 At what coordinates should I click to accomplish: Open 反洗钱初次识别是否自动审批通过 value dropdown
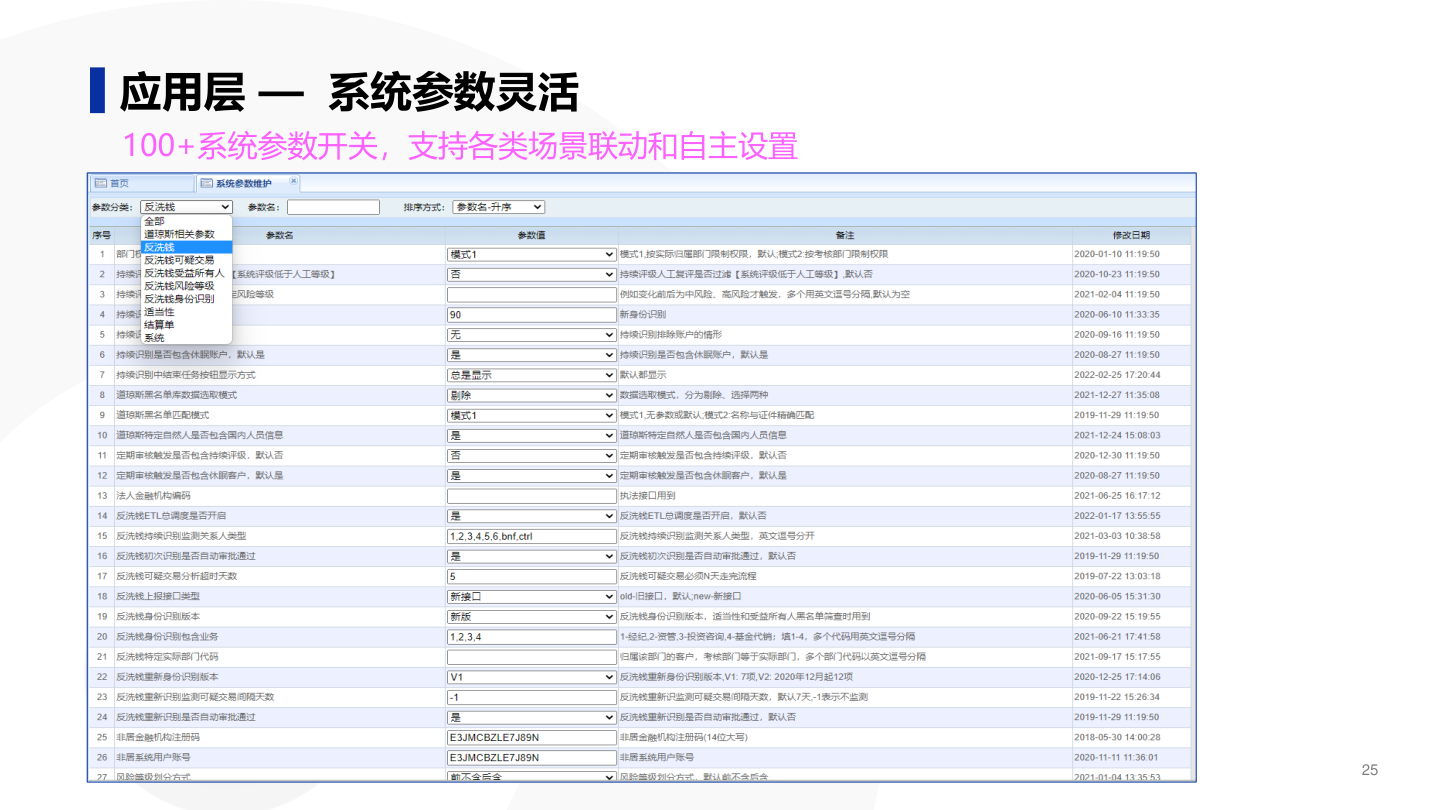[531, 556]
